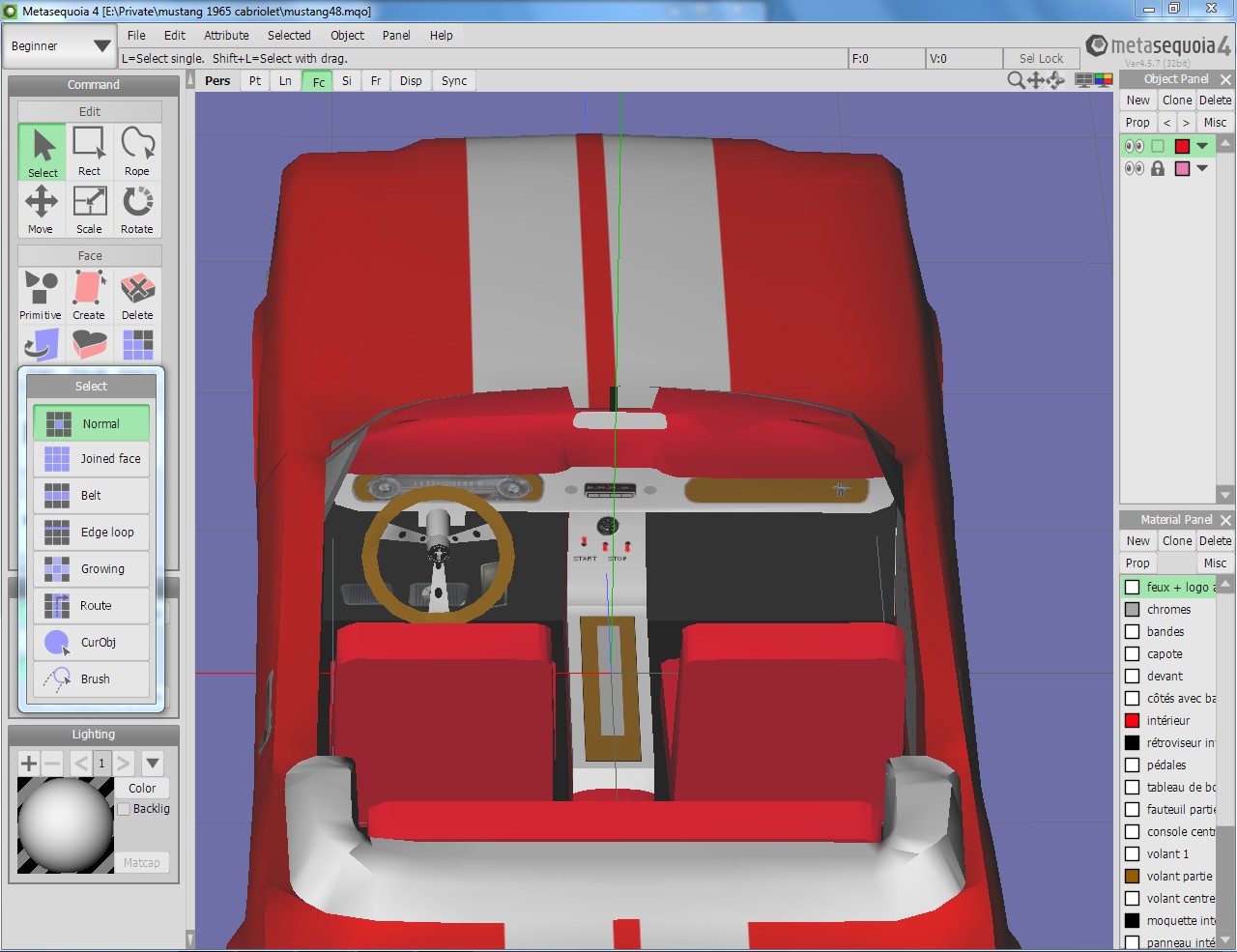Open the Primitive creation tool
1237x952 pixels.
[x=41, y=296]
